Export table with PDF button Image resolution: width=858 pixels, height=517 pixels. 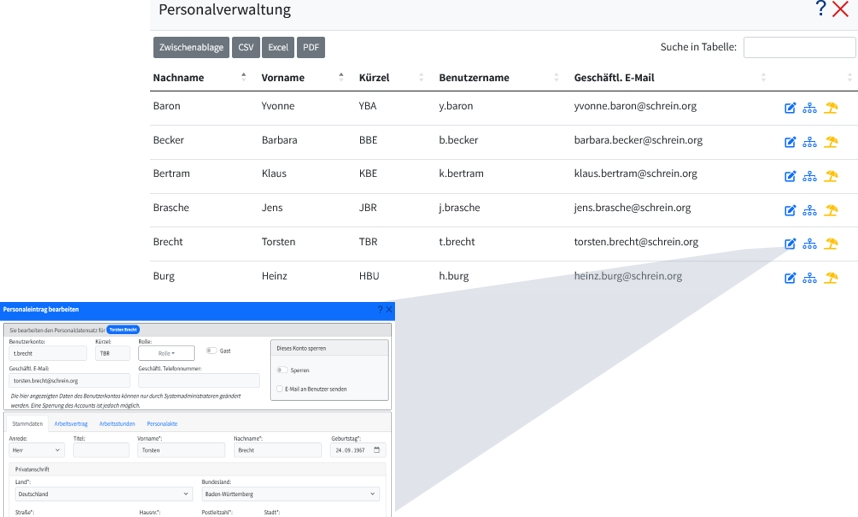pyautogui.click(x=311, y=47)
